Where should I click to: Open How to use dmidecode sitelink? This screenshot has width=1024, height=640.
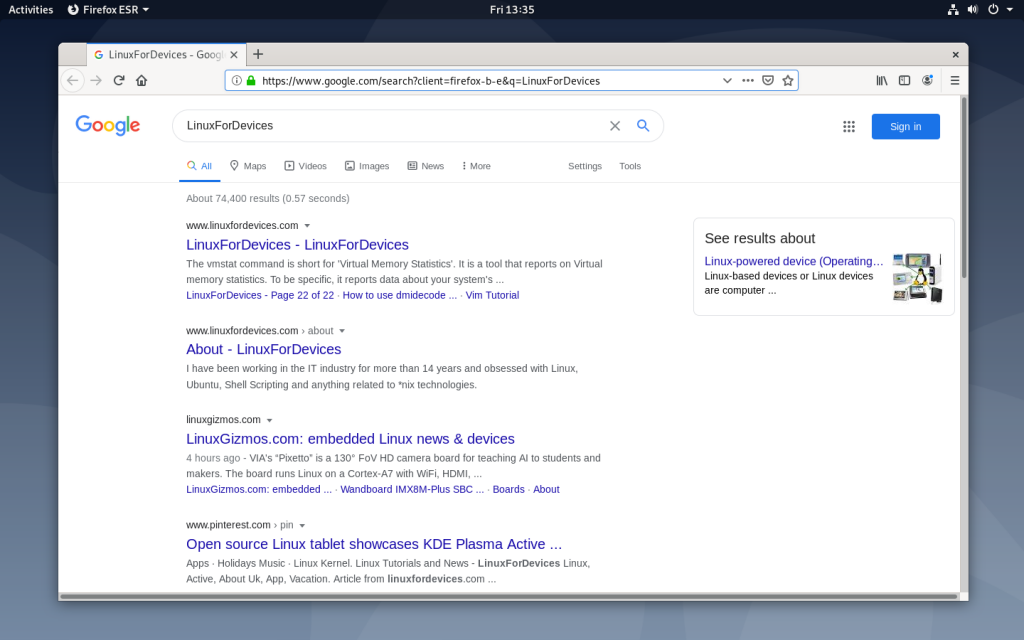pyautogui.click(x=400, y=295)
